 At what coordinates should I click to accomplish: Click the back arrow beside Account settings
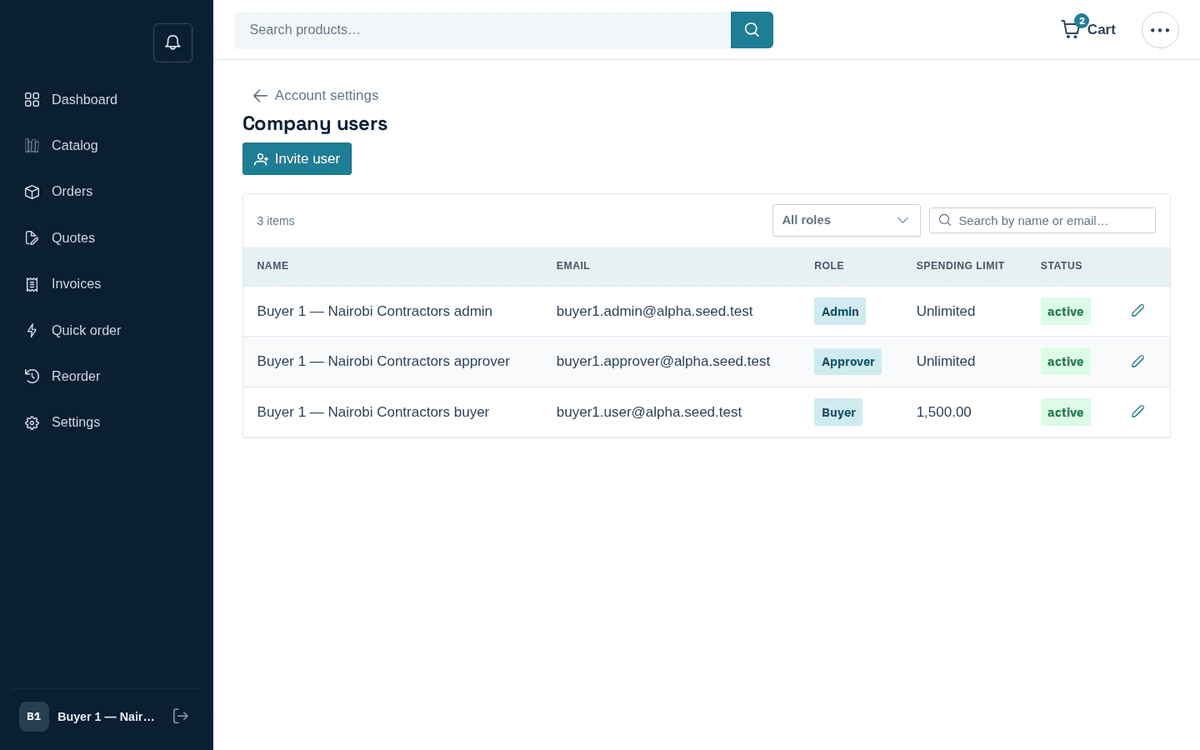260,96
